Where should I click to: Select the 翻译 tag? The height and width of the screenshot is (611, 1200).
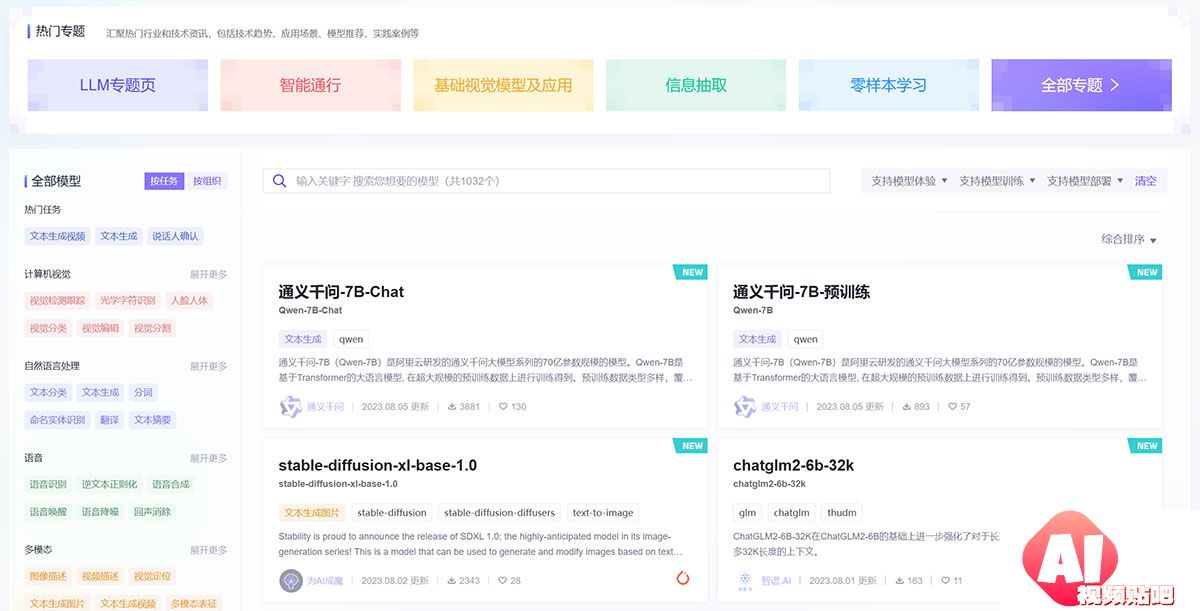pyautogui.click(x=108, y=420)
